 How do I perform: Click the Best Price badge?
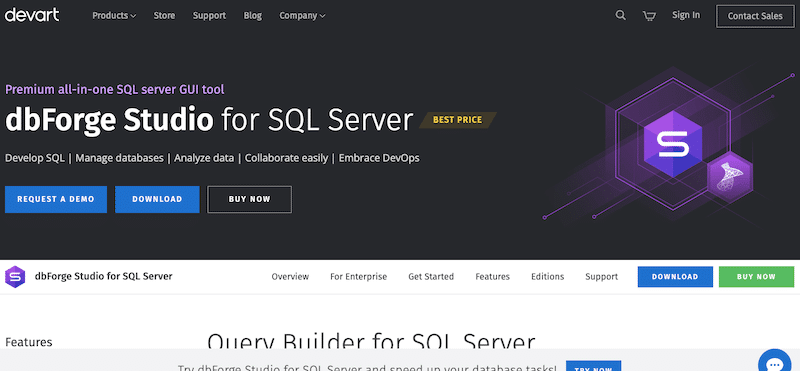tap(458, 120)
